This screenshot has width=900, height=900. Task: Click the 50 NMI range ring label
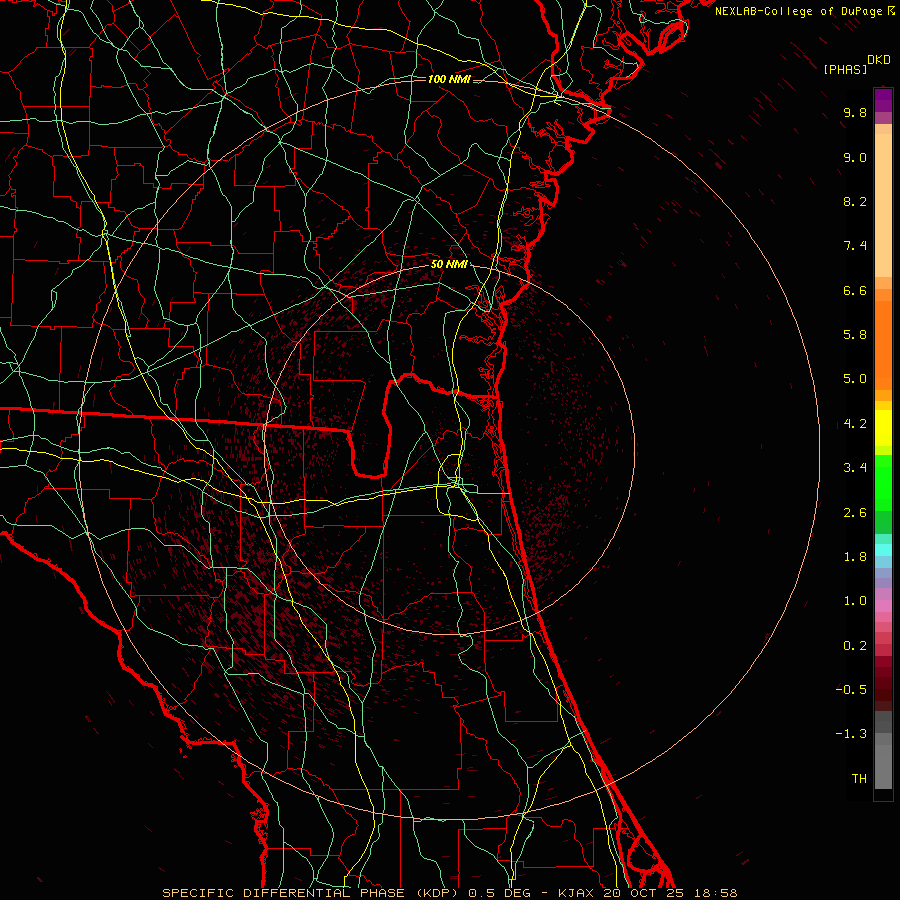pyautogui.click(x=449, y=264)
